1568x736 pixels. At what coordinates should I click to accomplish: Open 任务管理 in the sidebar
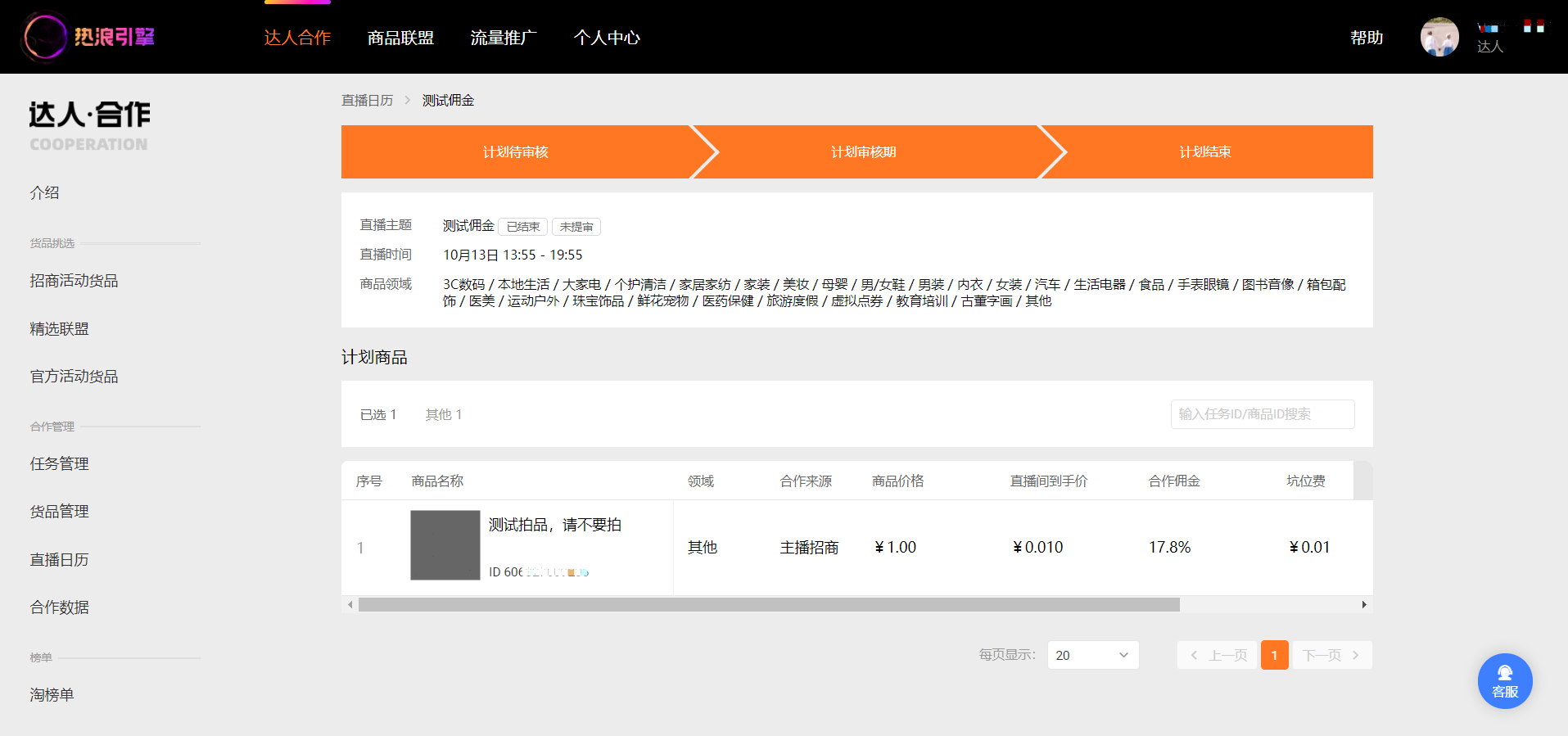pos(60,463)
